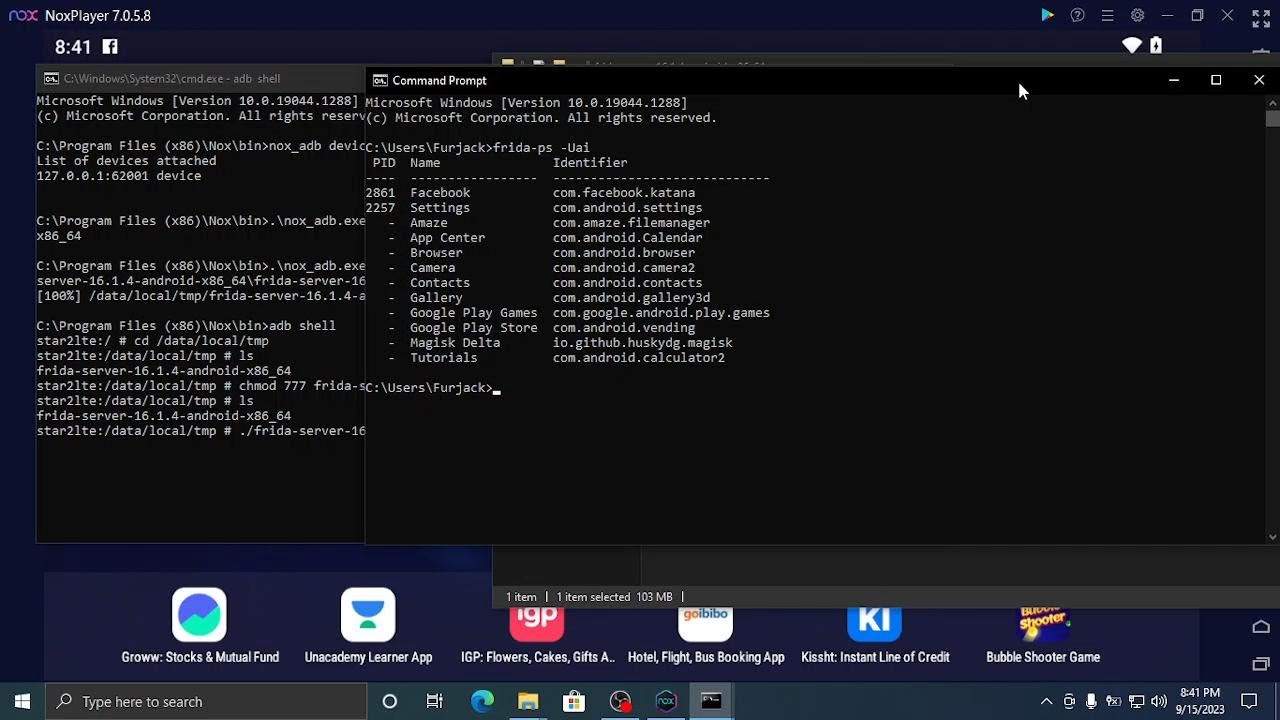Click the io.github.huskydg.magisk identifier
This screenshot has width=1280, height=720.
(643, 343)
